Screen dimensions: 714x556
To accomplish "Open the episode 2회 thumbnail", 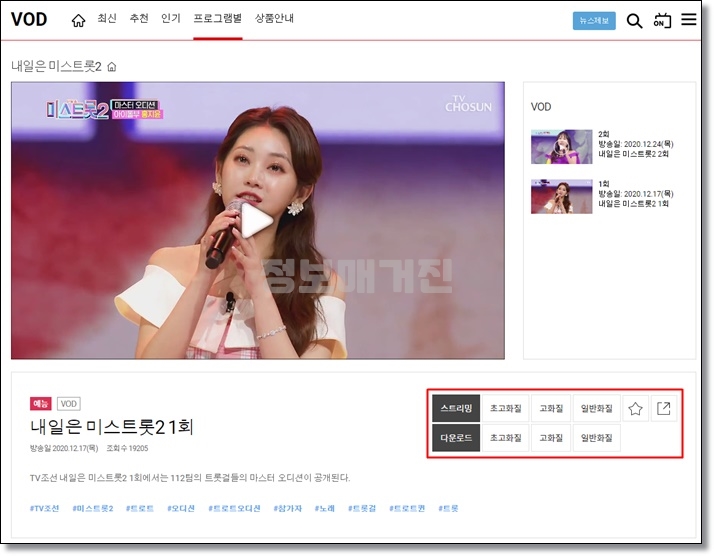I will [561, 147].
